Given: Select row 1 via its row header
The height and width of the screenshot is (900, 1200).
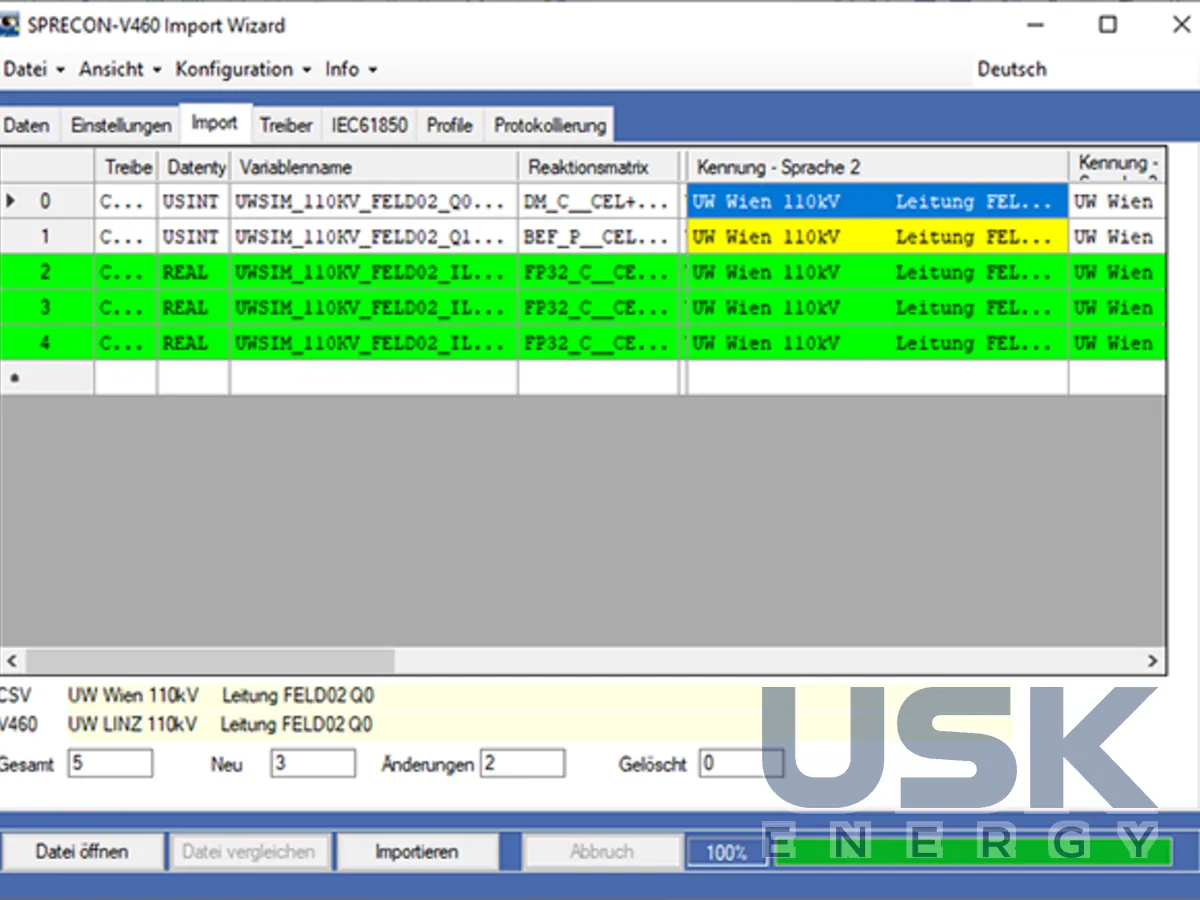Looking at the screenshot, I should 47,237.
